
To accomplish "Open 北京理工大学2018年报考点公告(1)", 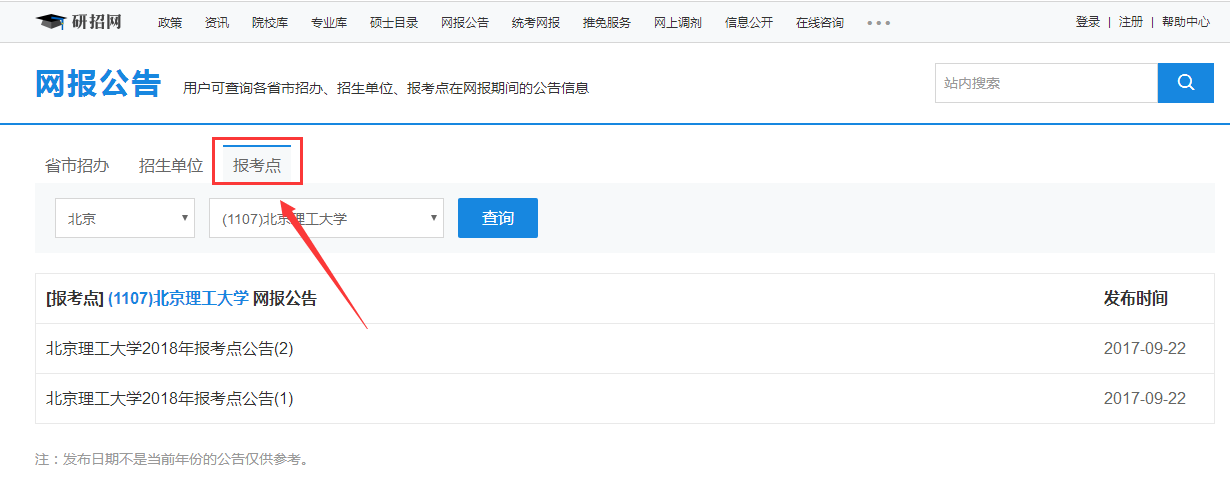I will [x=170, y=398].
